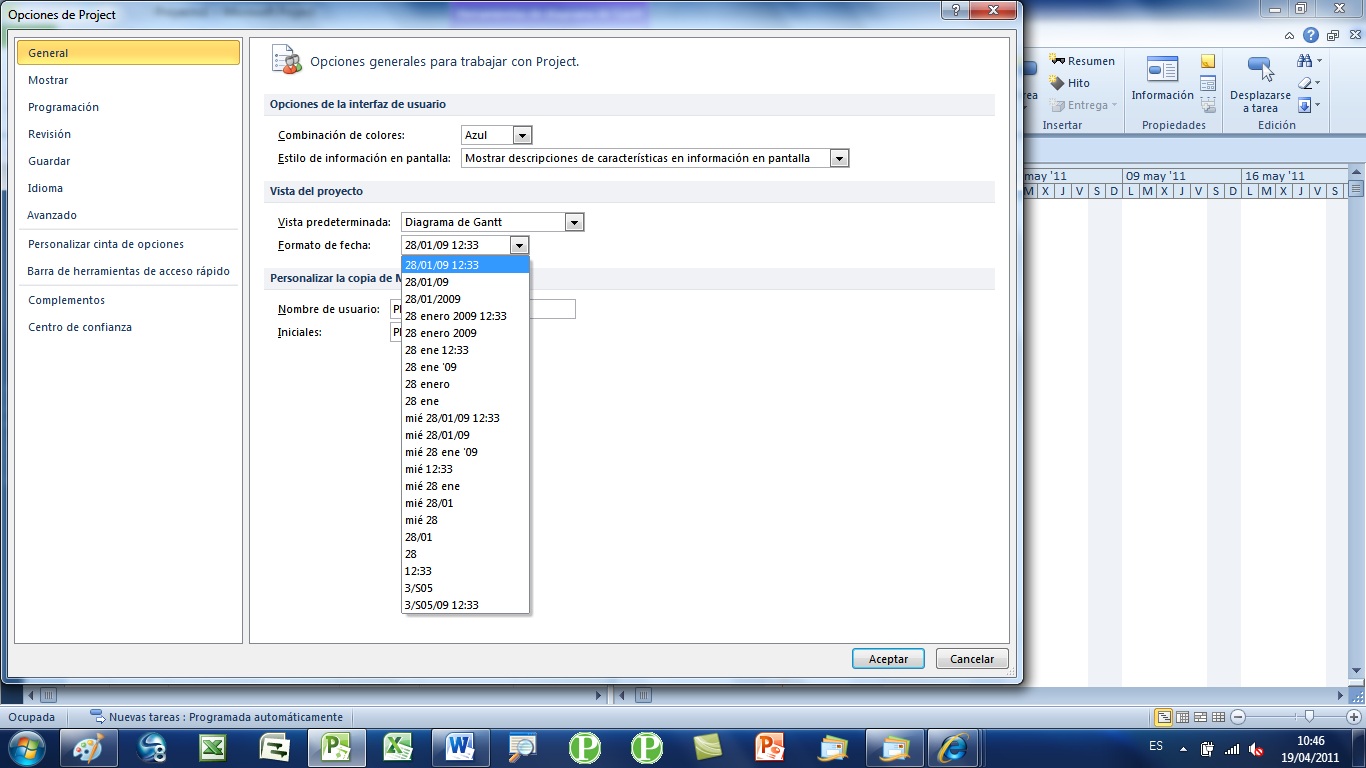Select the Revisión options category

coord(129,134)
